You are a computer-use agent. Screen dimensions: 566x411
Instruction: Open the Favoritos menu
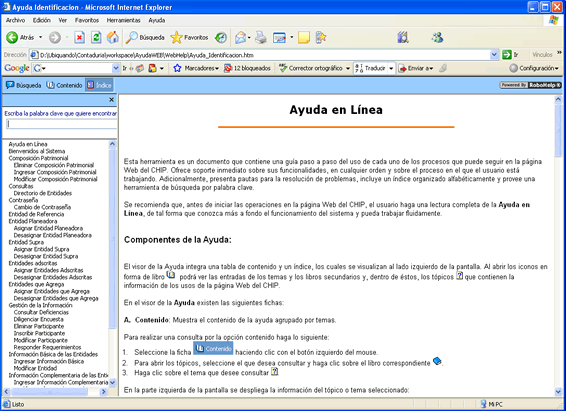pos(87,20)
